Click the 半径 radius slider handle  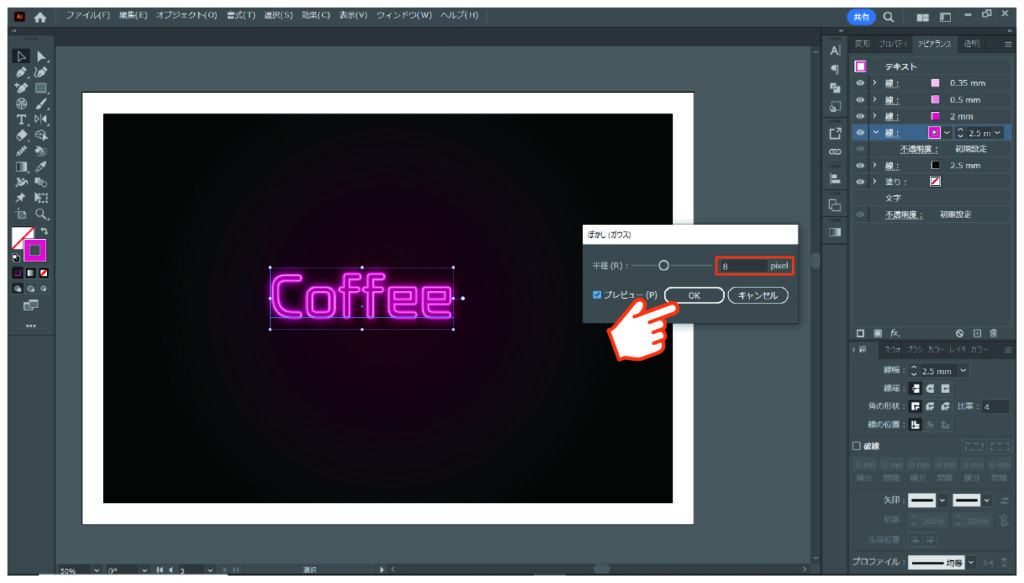click(664, 266)
